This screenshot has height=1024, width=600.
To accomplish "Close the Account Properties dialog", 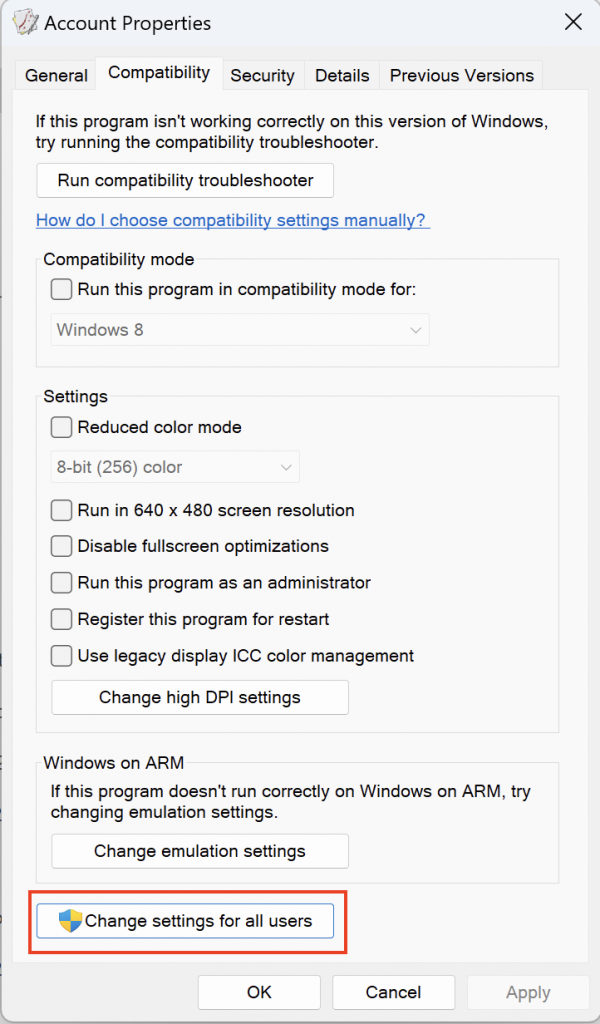I will coord(573,22).
